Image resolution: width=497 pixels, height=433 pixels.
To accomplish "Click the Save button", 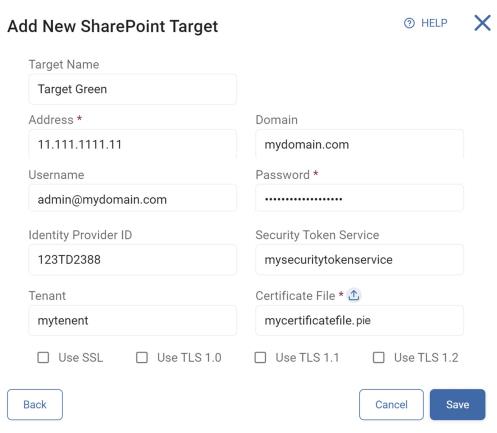I will [x=457, y=404].
